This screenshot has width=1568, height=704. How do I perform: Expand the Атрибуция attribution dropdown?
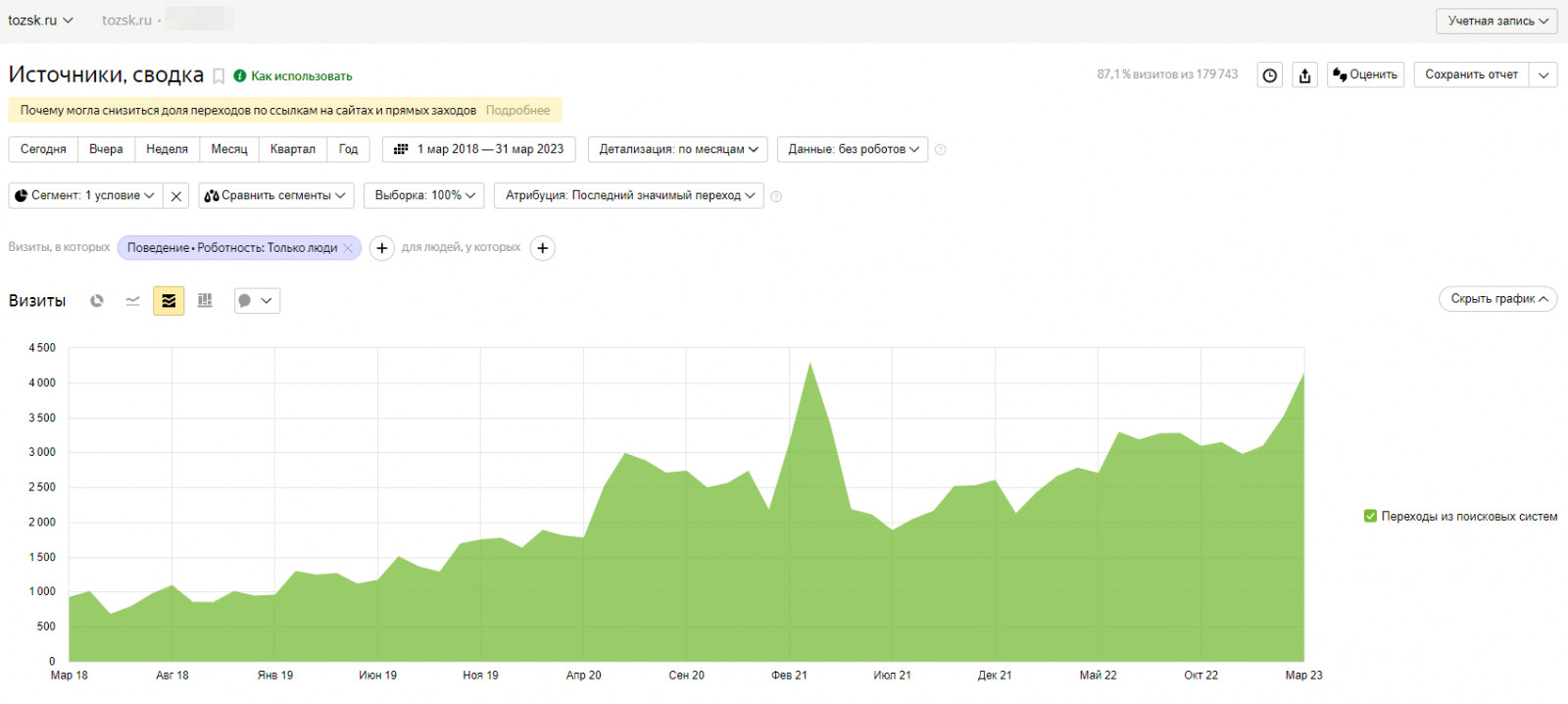click(x=629, y=196)
